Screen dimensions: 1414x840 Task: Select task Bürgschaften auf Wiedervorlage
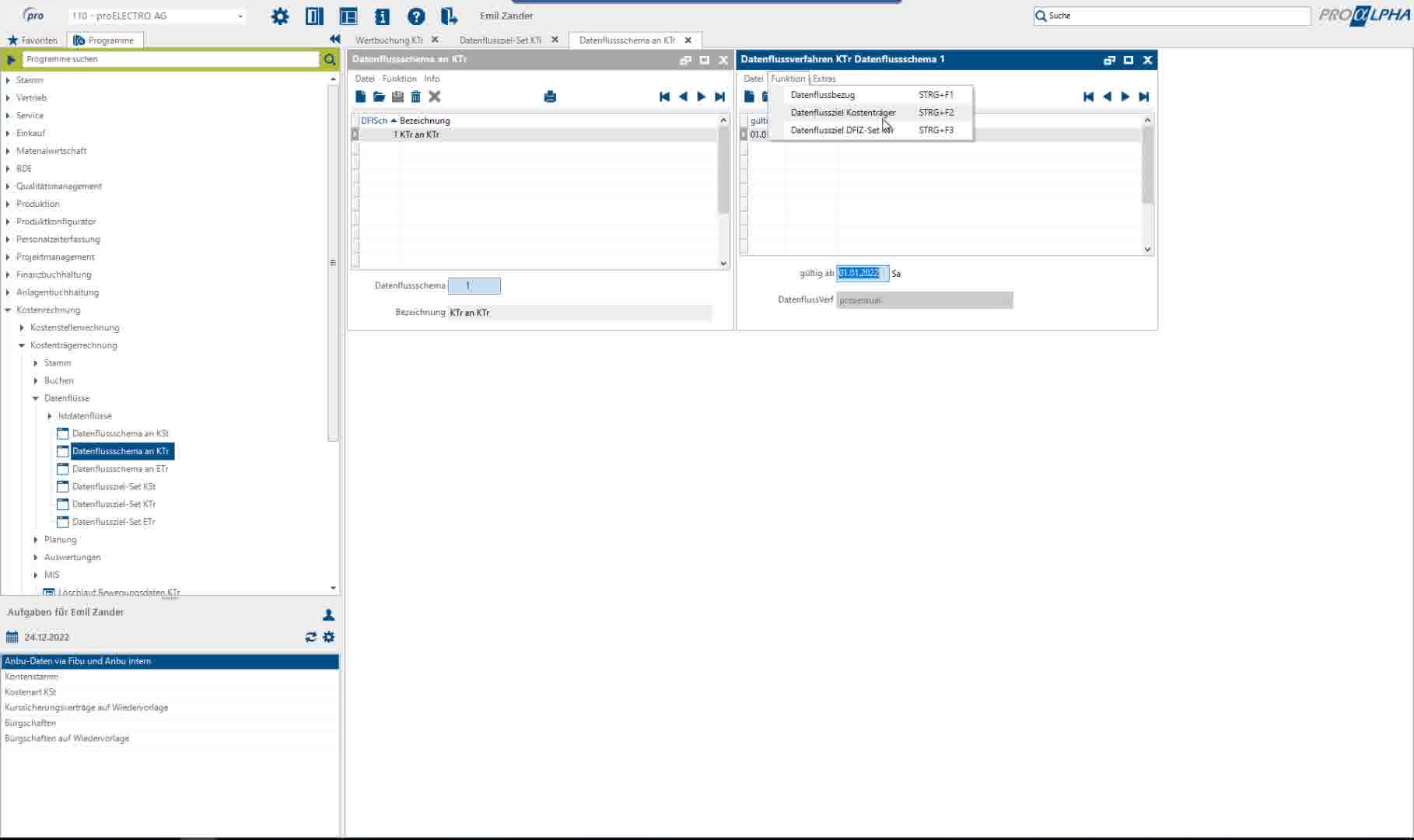pos(170,739)
